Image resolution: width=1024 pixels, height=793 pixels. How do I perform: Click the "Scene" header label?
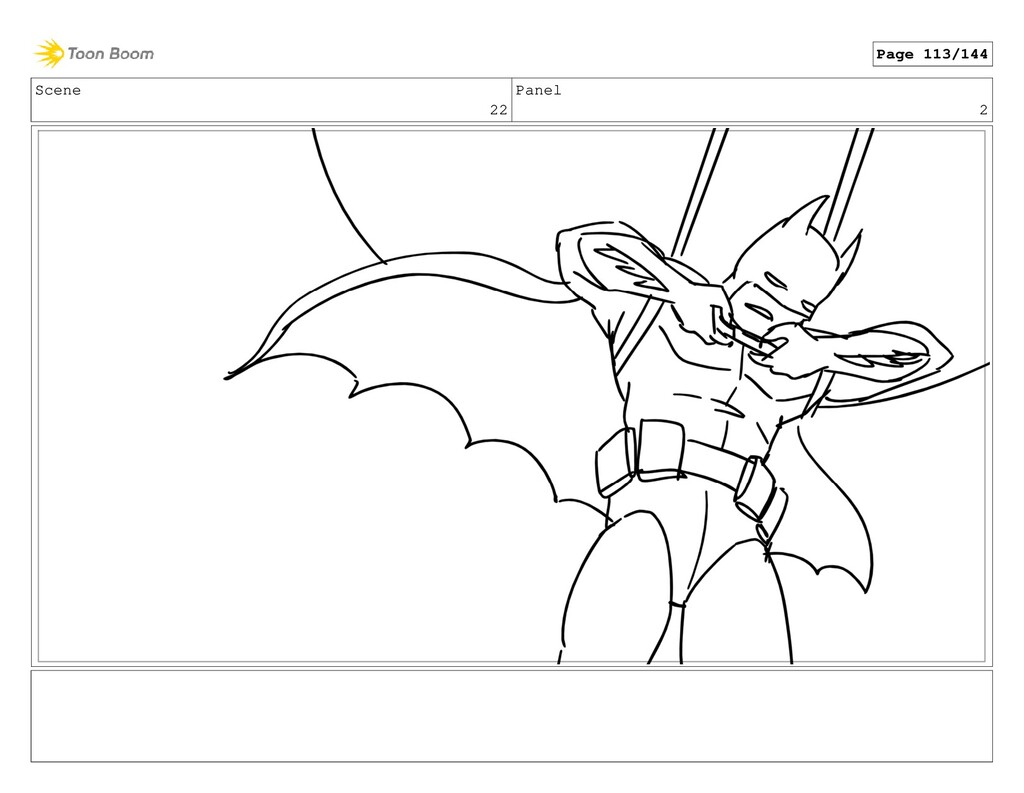pos(58,90)
